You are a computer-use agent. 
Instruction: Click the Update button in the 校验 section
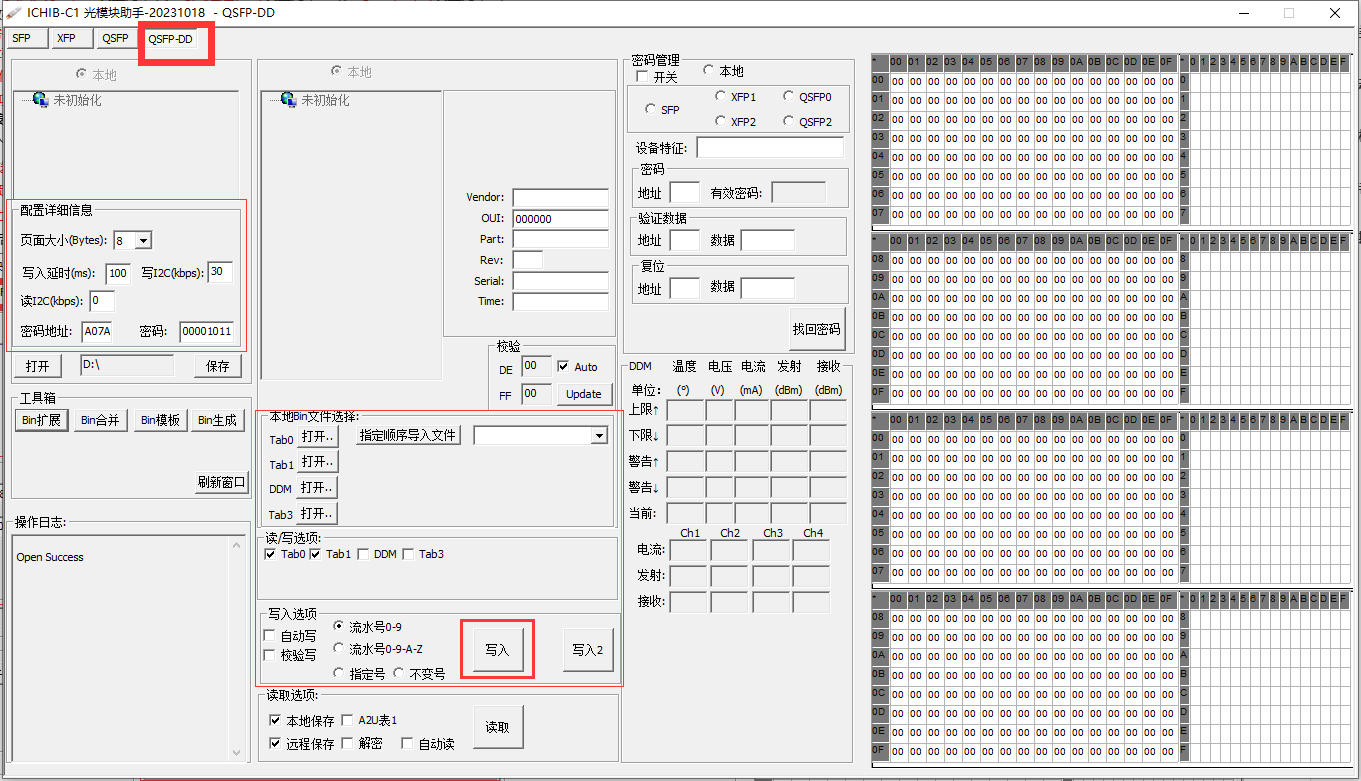tap(584, 394)
